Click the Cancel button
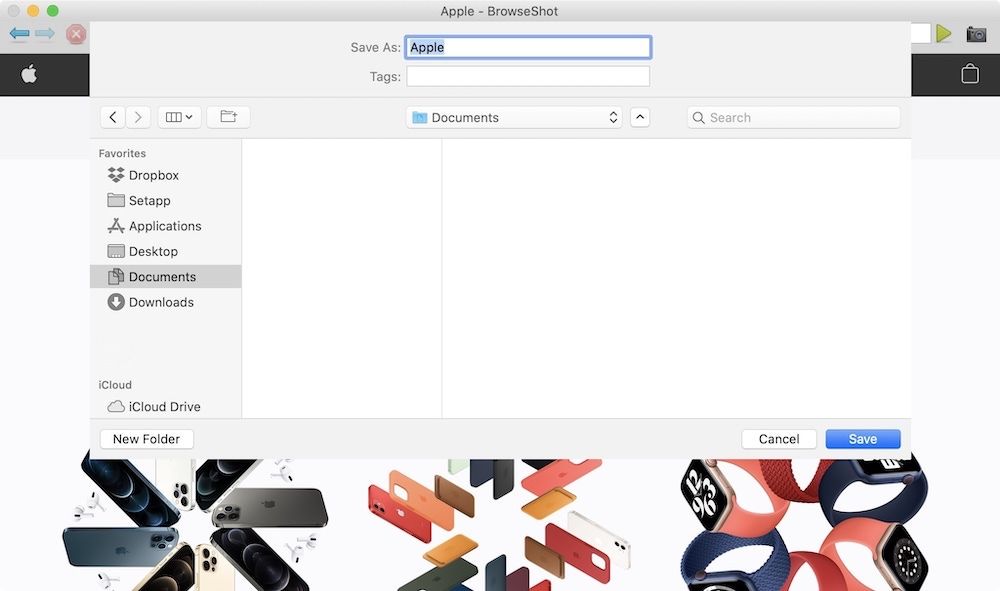1000x591 pixels. click(x=778, y=439)
